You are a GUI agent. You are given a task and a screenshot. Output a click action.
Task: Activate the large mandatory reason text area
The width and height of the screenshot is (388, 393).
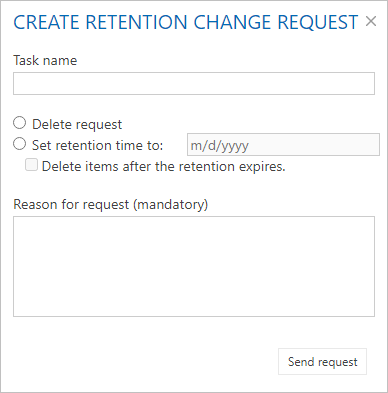click(194, 266)
